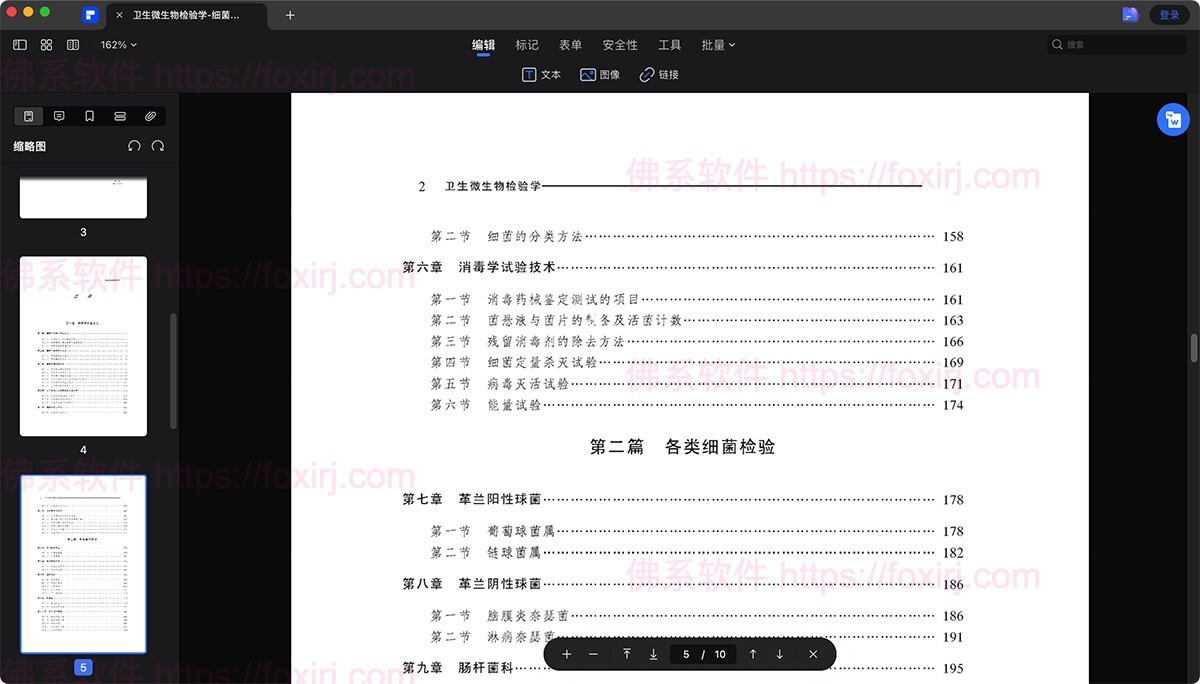
Task: Open the bookmarks panel
Action: tap(89, 115)
